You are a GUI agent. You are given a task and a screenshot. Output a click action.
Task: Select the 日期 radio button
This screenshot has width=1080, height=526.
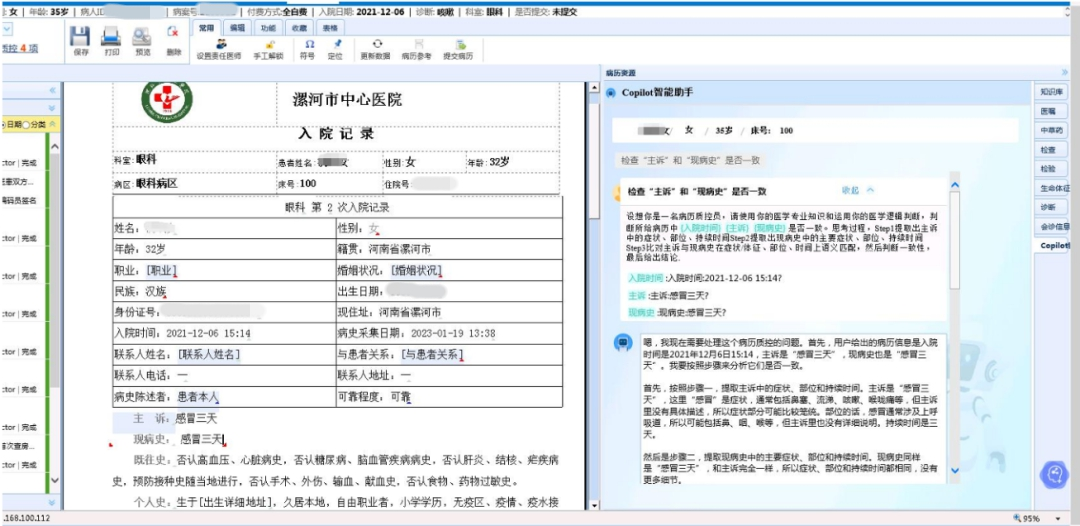(3, 125)
